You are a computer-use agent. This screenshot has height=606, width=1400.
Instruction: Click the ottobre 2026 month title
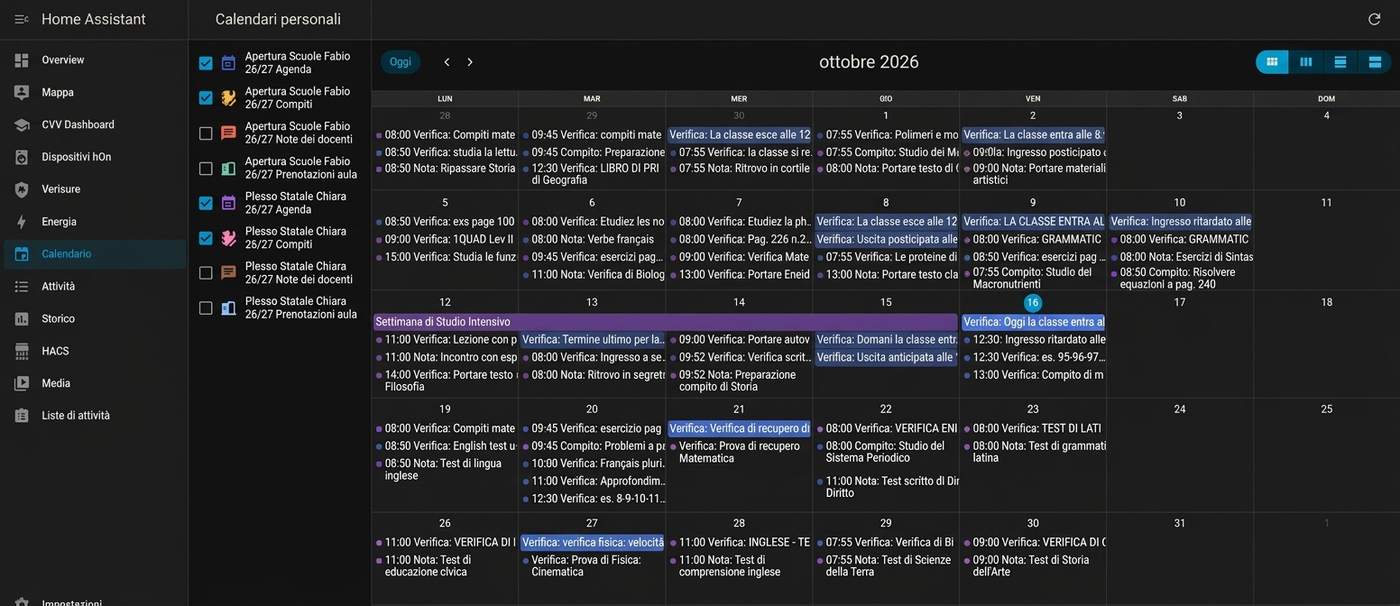coord(869,62)
